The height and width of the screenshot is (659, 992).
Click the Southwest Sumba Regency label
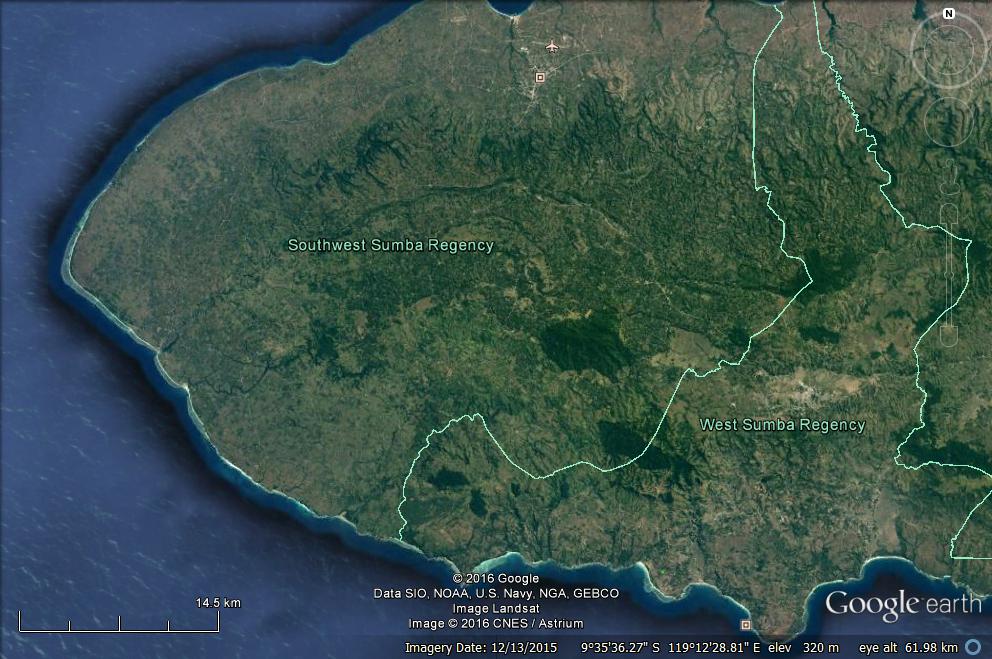390,245
